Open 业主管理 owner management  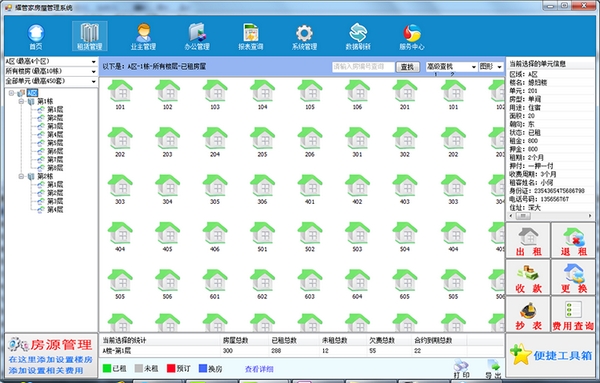143,37
